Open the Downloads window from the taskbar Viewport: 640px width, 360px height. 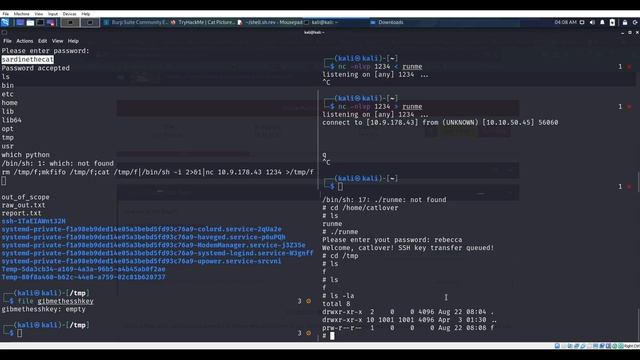pos(387,22)
